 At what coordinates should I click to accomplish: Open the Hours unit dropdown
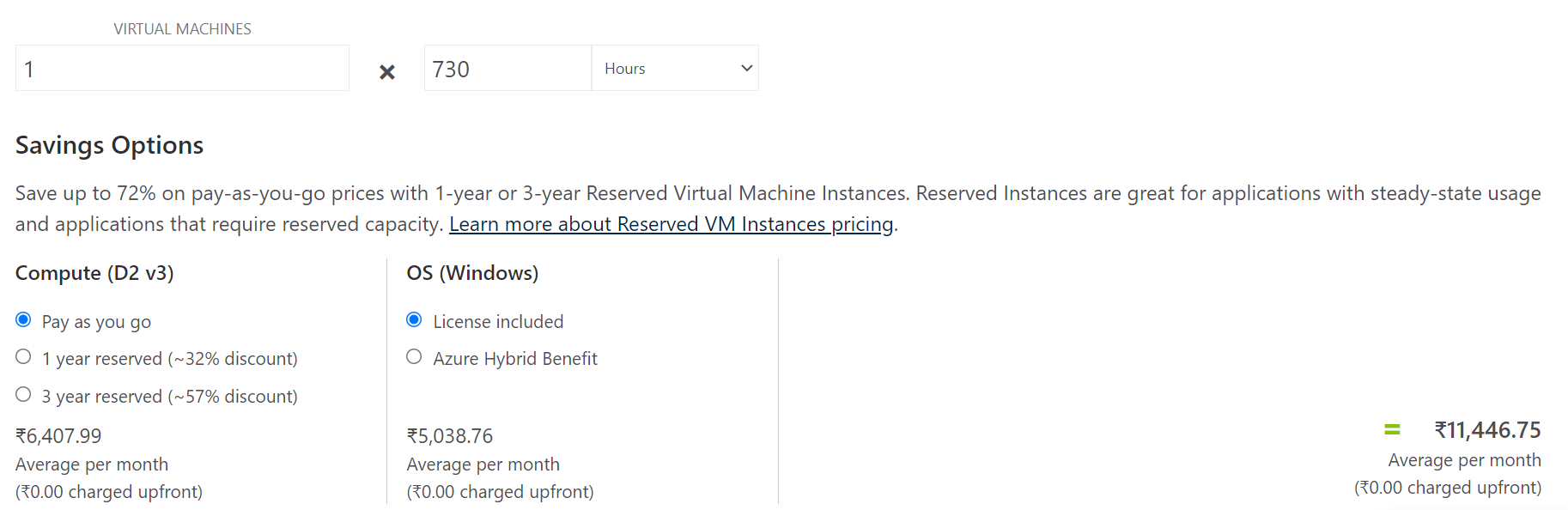[675, 68]
